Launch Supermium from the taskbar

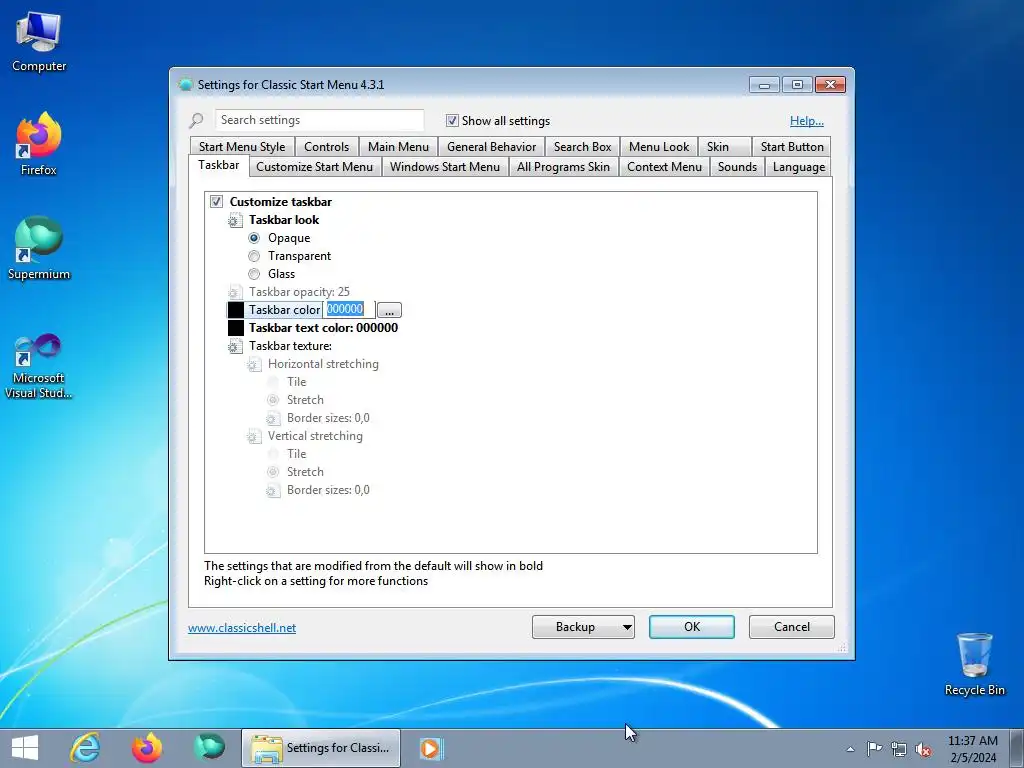point(209,748)
